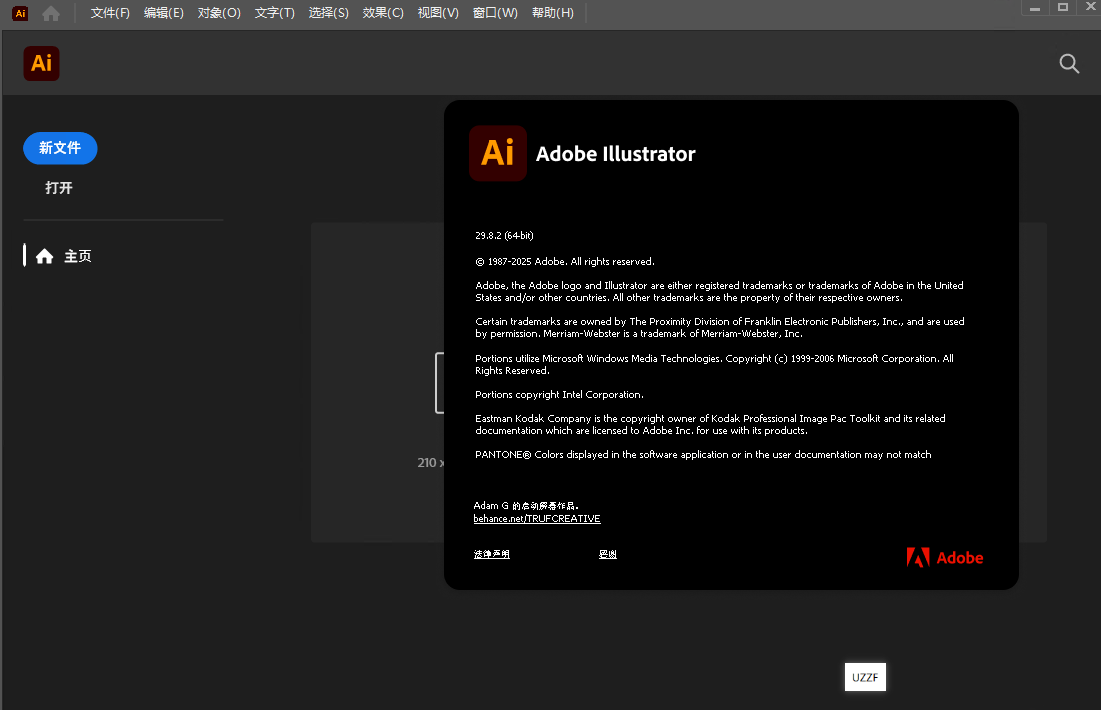Follow the behance.net/TRUFCREATIVE link
Viewport: 1101px width, 710px height.
coord(537,519)
